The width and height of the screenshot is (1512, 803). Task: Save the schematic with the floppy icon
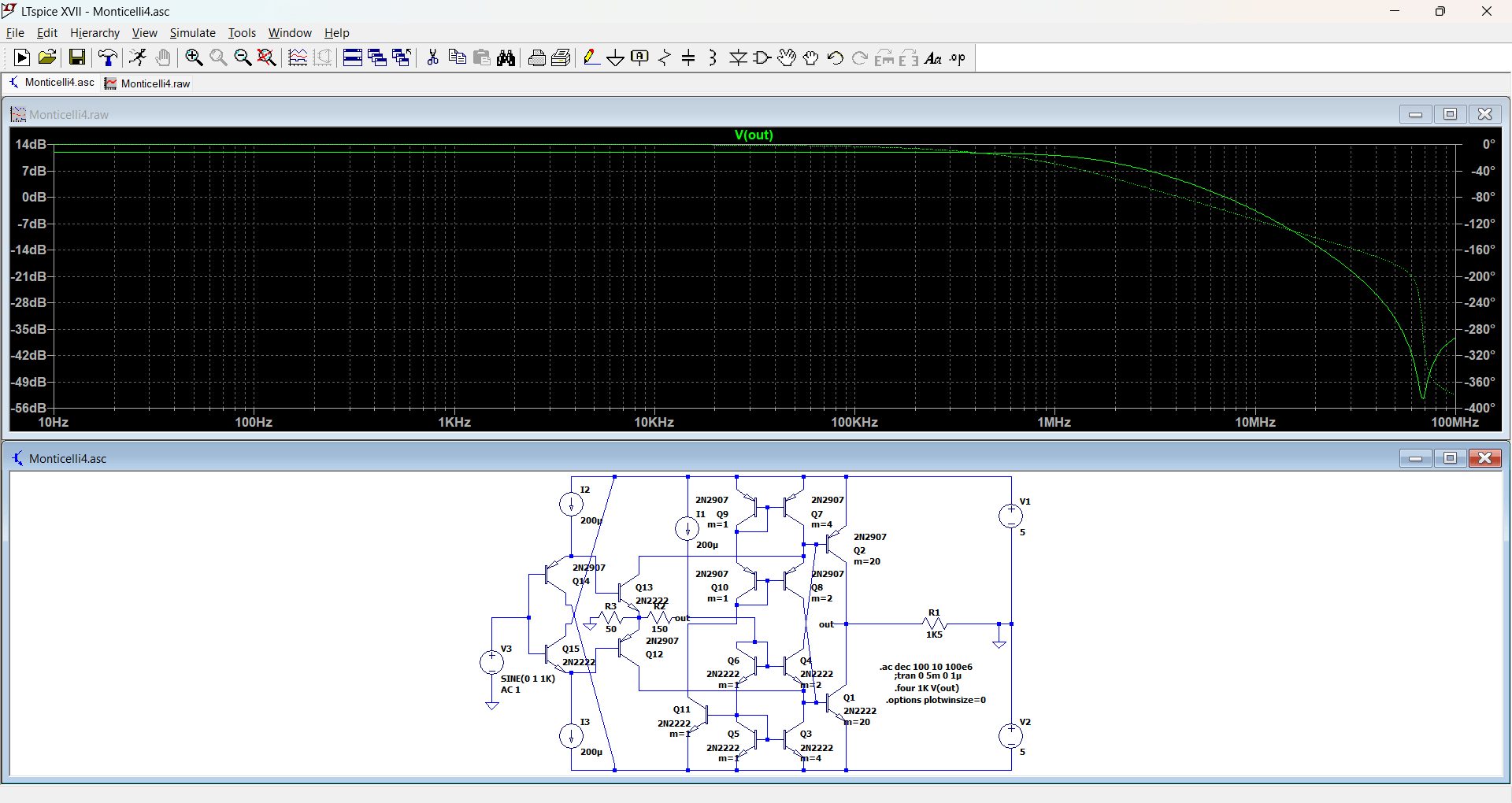[x=76, y=57]
